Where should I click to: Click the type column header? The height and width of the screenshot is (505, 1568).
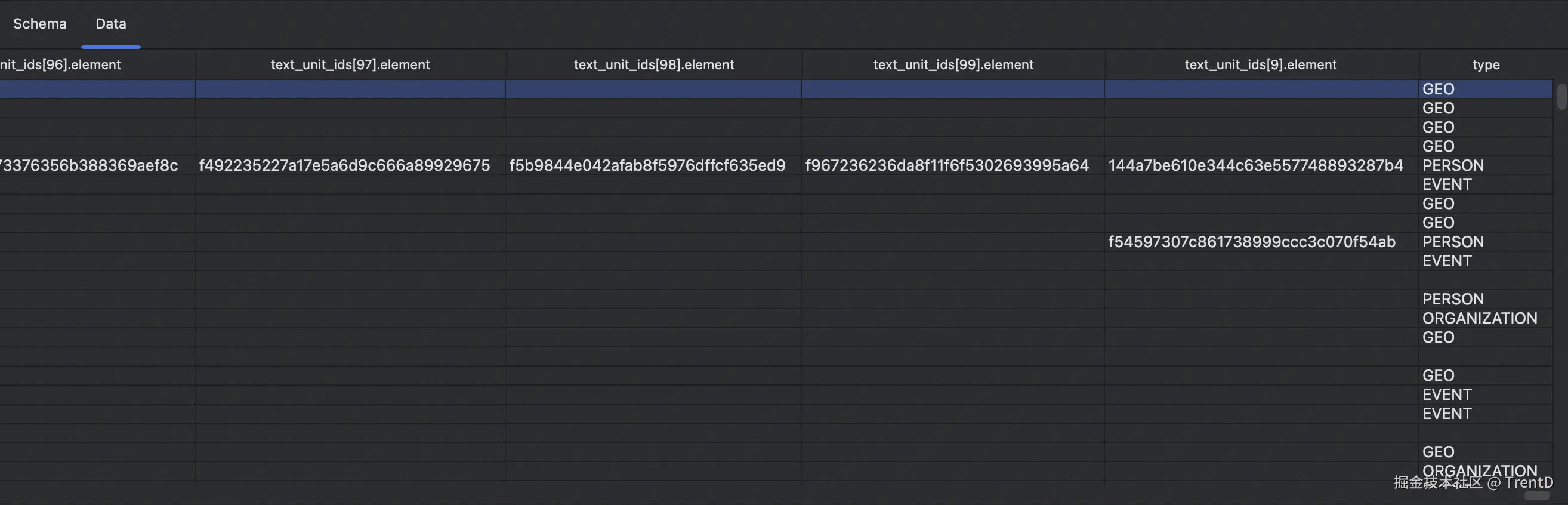[x=1486, y=64]
